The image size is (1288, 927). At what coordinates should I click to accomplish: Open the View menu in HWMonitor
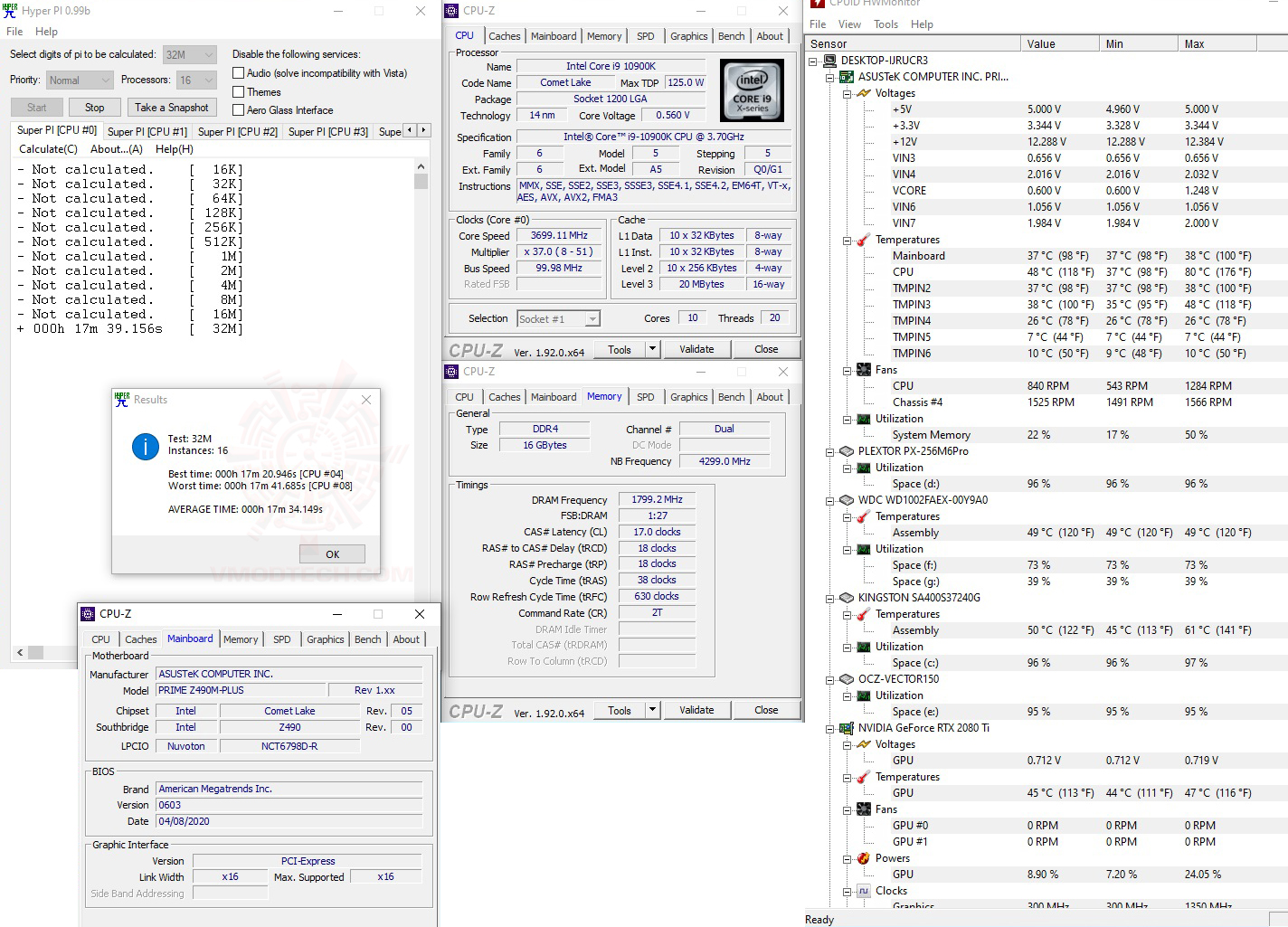(x=848, y=24)
